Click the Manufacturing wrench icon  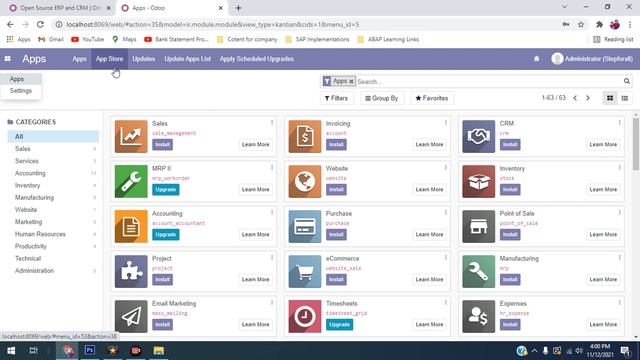pyautogui.click(x=478, y=271)
